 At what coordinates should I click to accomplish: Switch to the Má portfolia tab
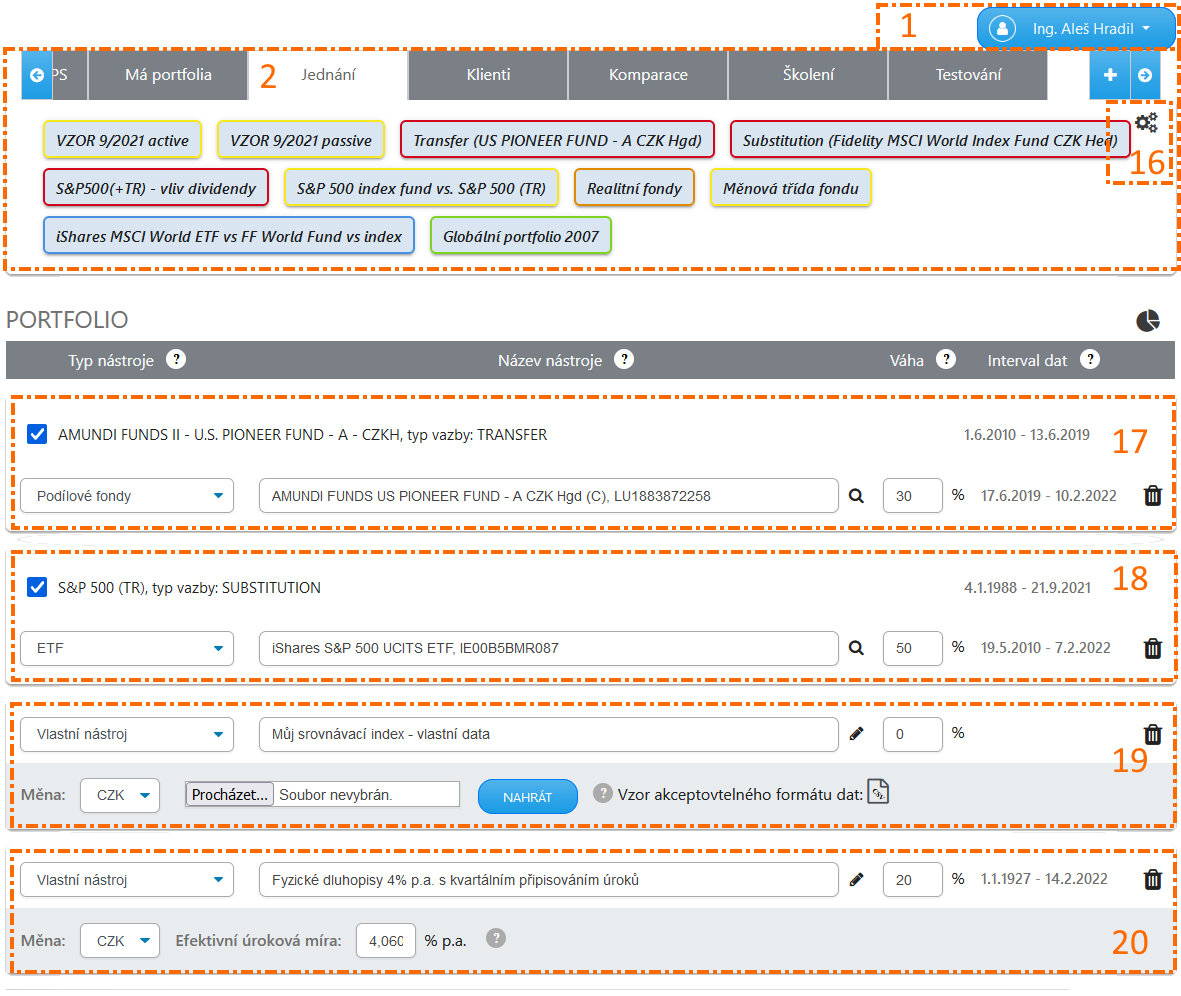tap(168, 75)
